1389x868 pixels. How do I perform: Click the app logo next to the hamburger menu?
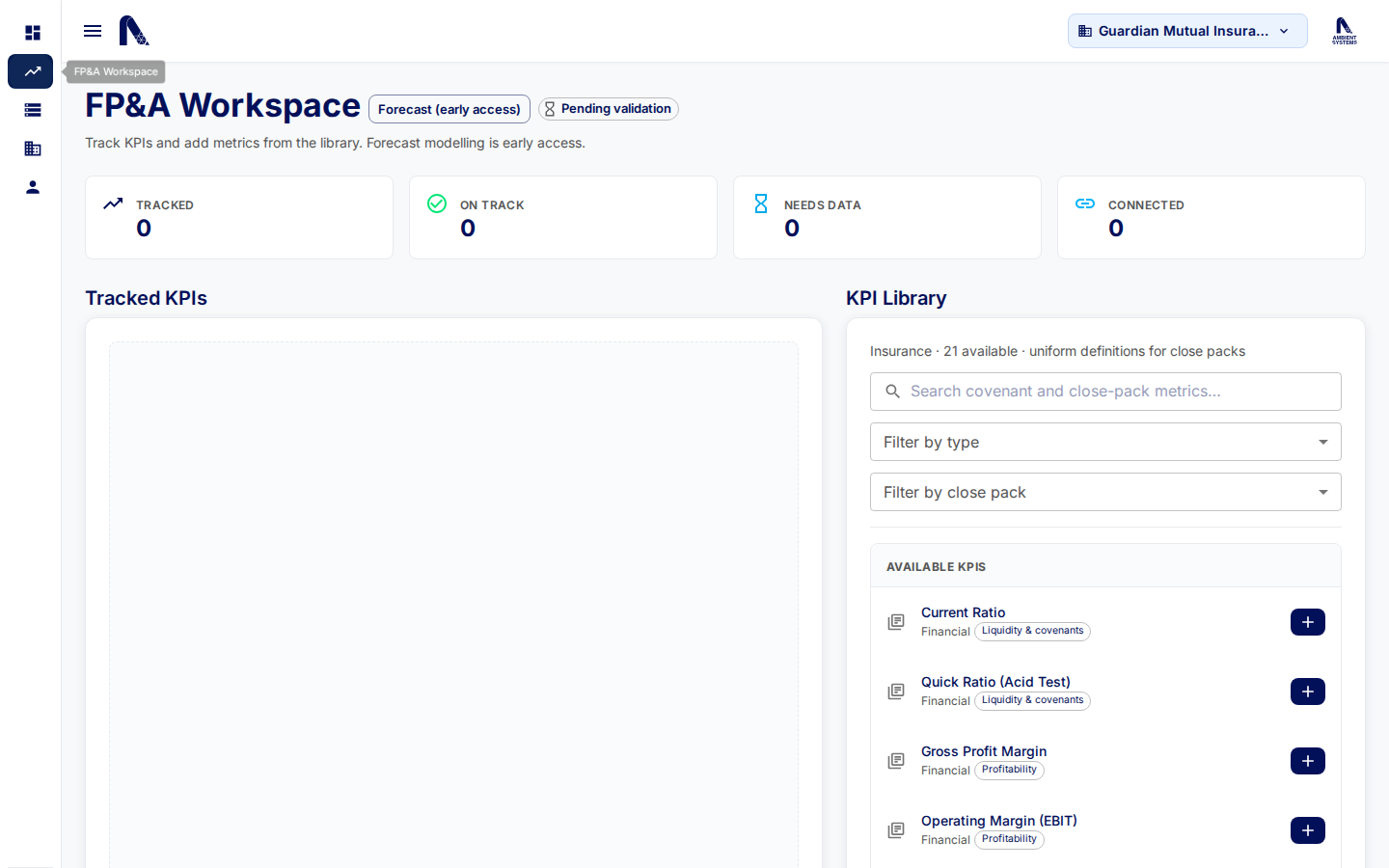[x=134, y=31]
